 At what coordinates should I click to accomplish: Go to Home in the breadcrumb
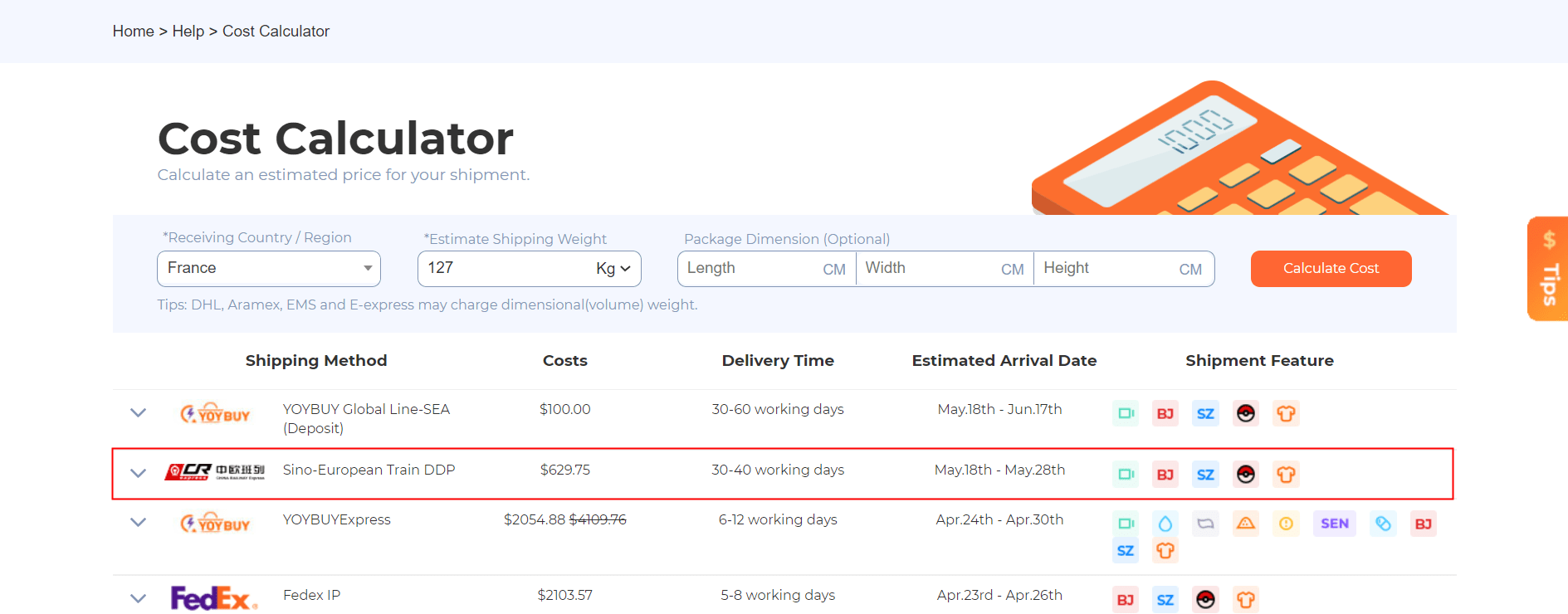click(134, 31)
